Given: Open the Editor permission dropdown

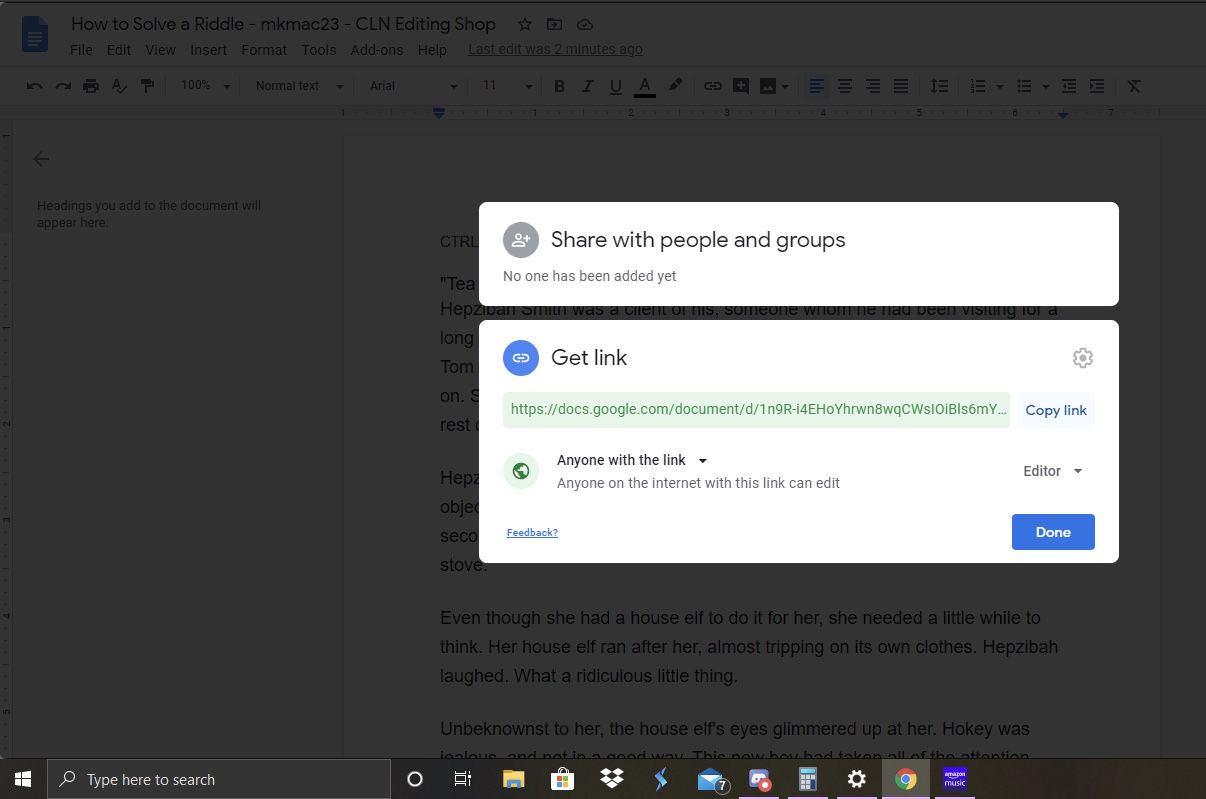Looking at the screenshot, I should (x=1053, y=471).
